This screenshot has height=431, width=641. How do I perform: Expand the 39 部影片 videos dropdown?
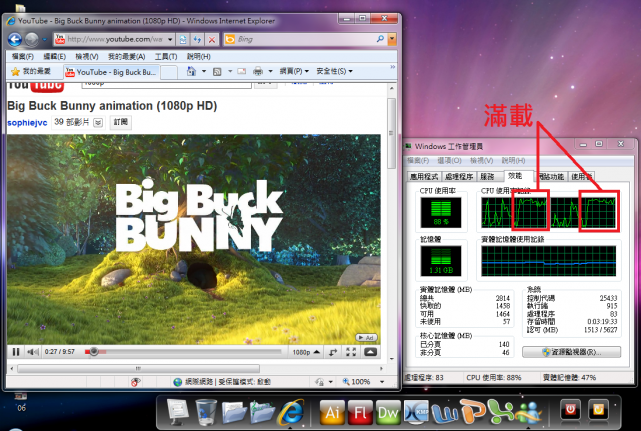coord(98,122)
